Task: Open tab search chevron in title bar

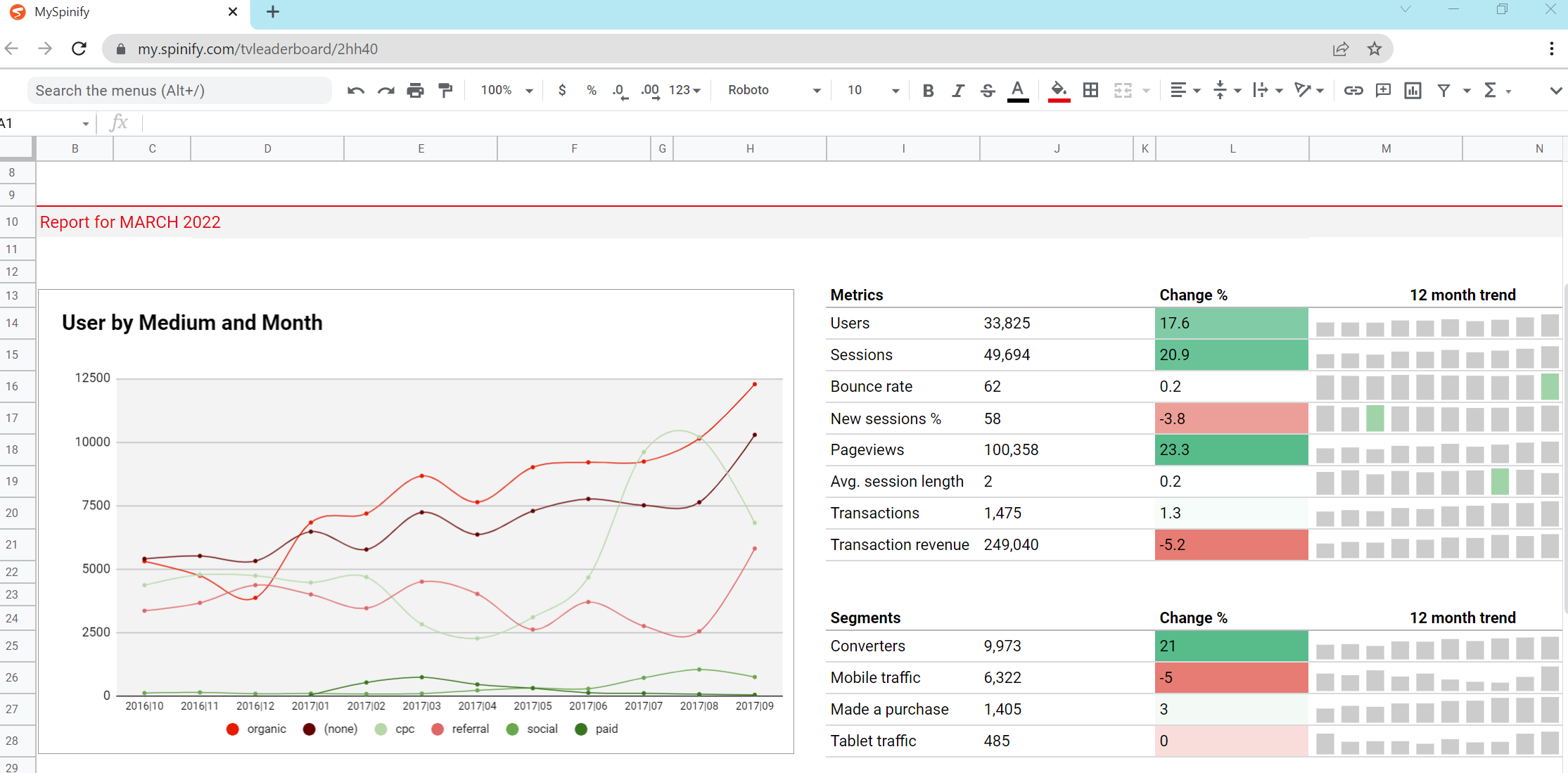Action: pos(1406,9)
